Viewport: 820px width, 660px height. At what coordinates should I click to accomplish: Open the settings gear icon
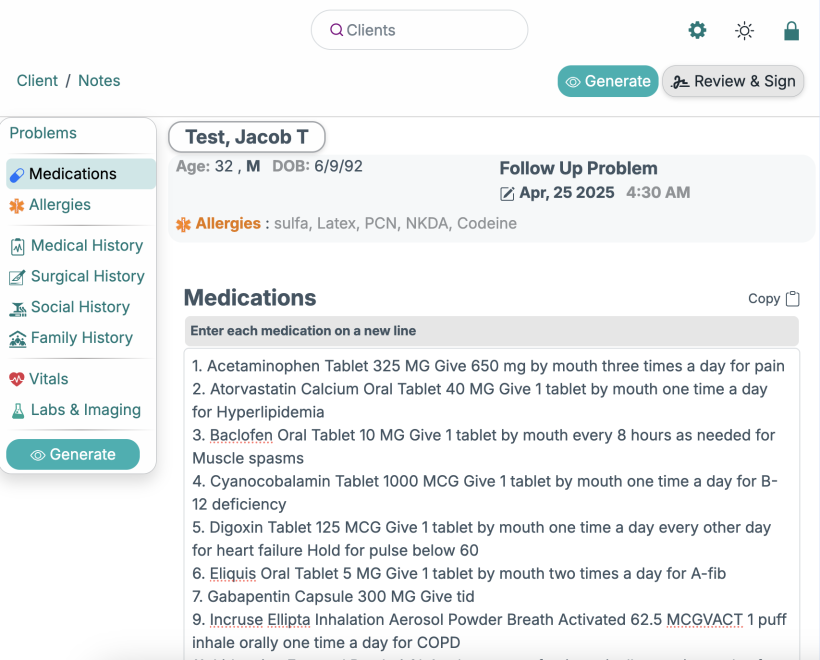(x=697, y=30)
